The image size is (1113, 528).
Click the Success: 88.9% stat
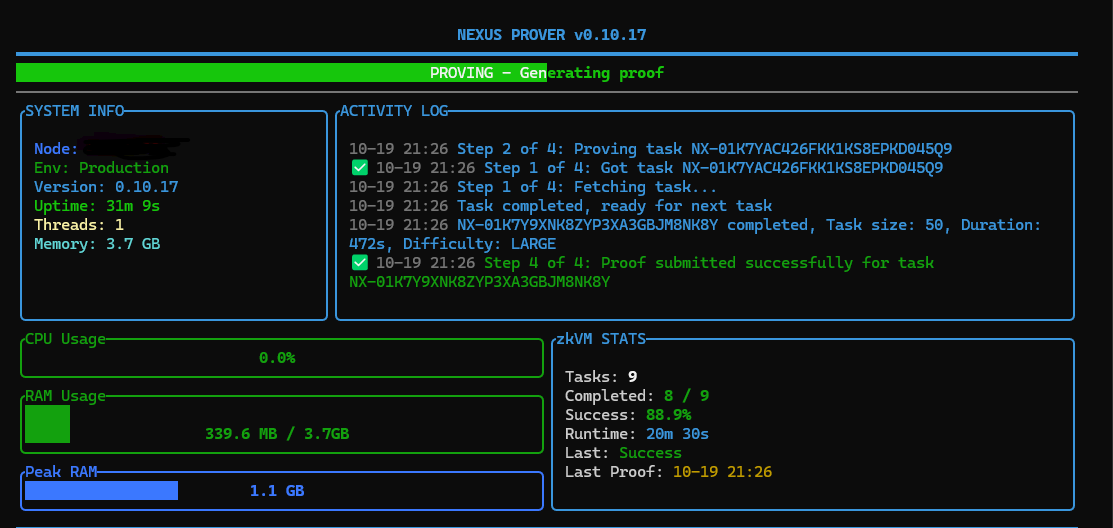[x=628, y=414]
